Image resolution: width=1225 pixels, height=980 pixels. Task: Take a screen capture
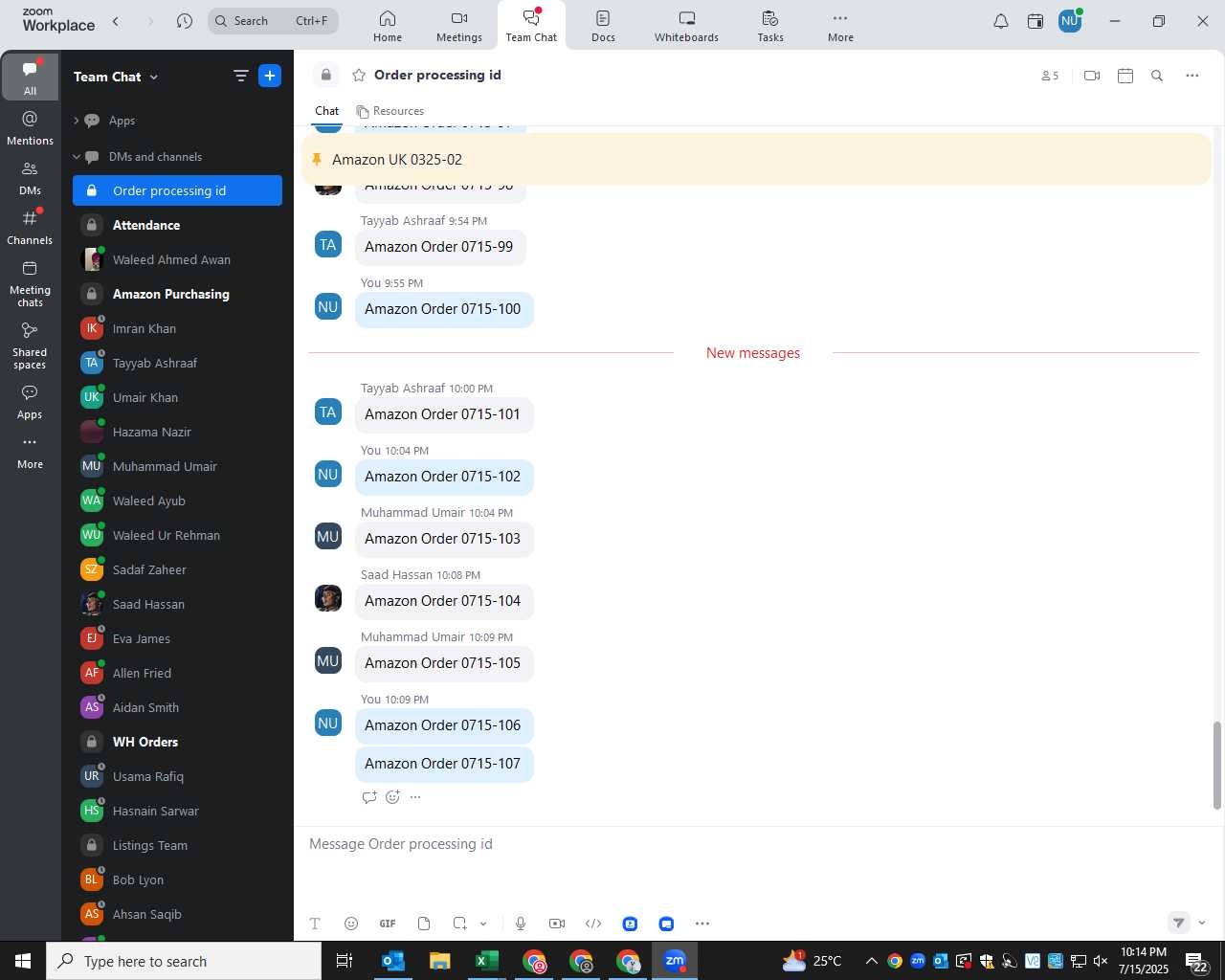pyautogui.click(x=460, y=924)
